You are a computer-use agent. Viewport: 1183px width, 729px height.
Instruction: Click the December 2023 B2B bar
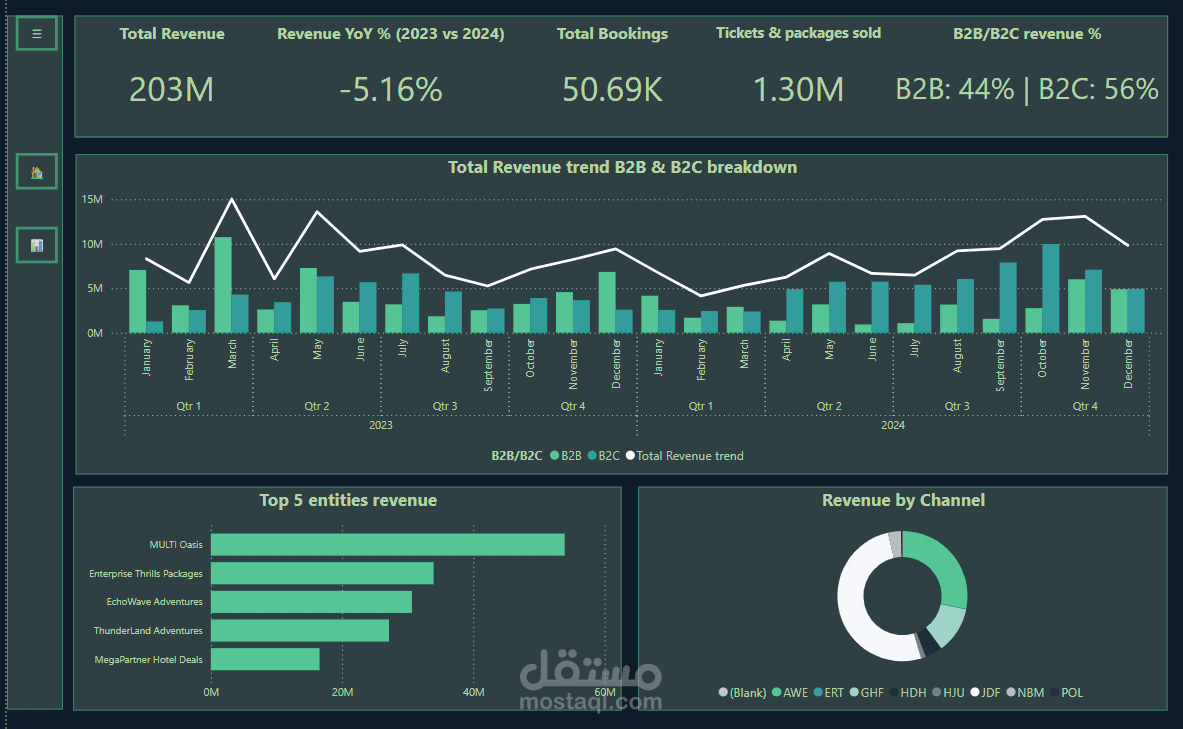tap(607, 303)
